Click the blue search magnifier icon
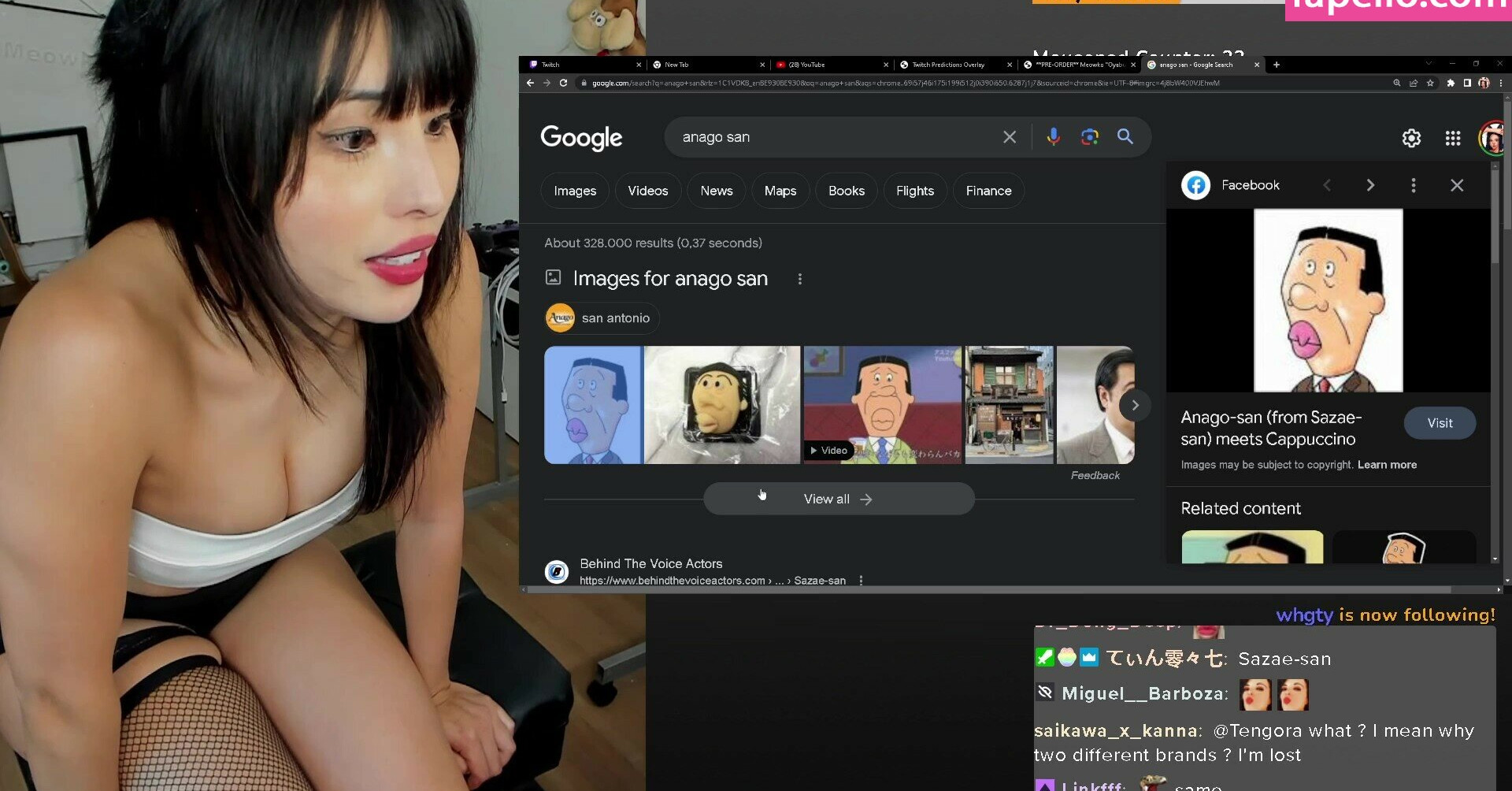The width and height of the screenshot is (1512, 791). point(1125,137)
